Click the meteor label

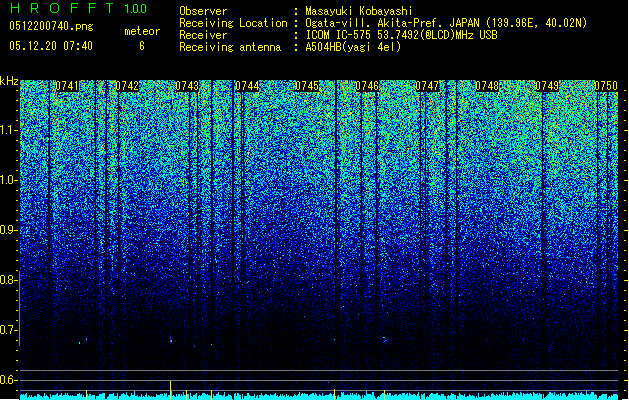tap(142, 31)
